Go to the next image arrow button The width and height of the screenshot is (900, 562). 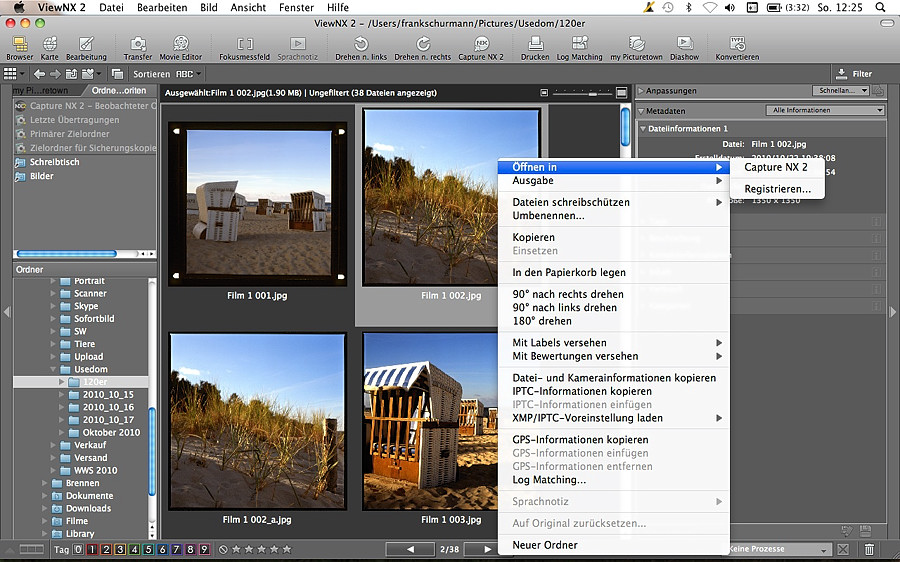487,549
